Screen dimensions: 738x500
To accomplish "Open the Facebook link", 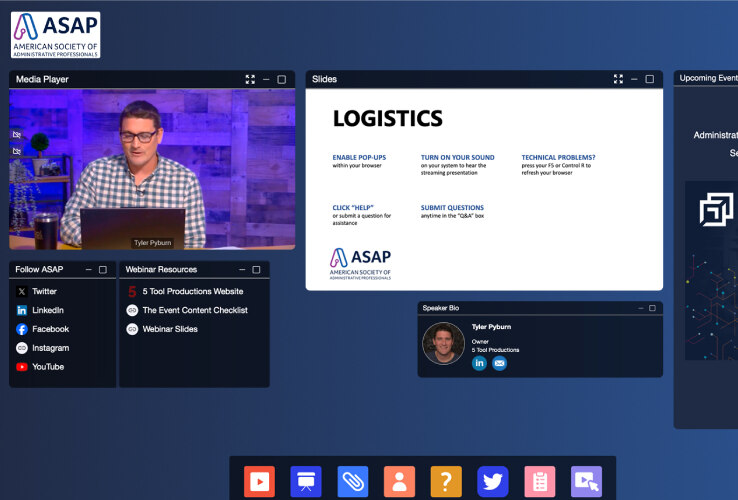I will click(x=50, y=329).
